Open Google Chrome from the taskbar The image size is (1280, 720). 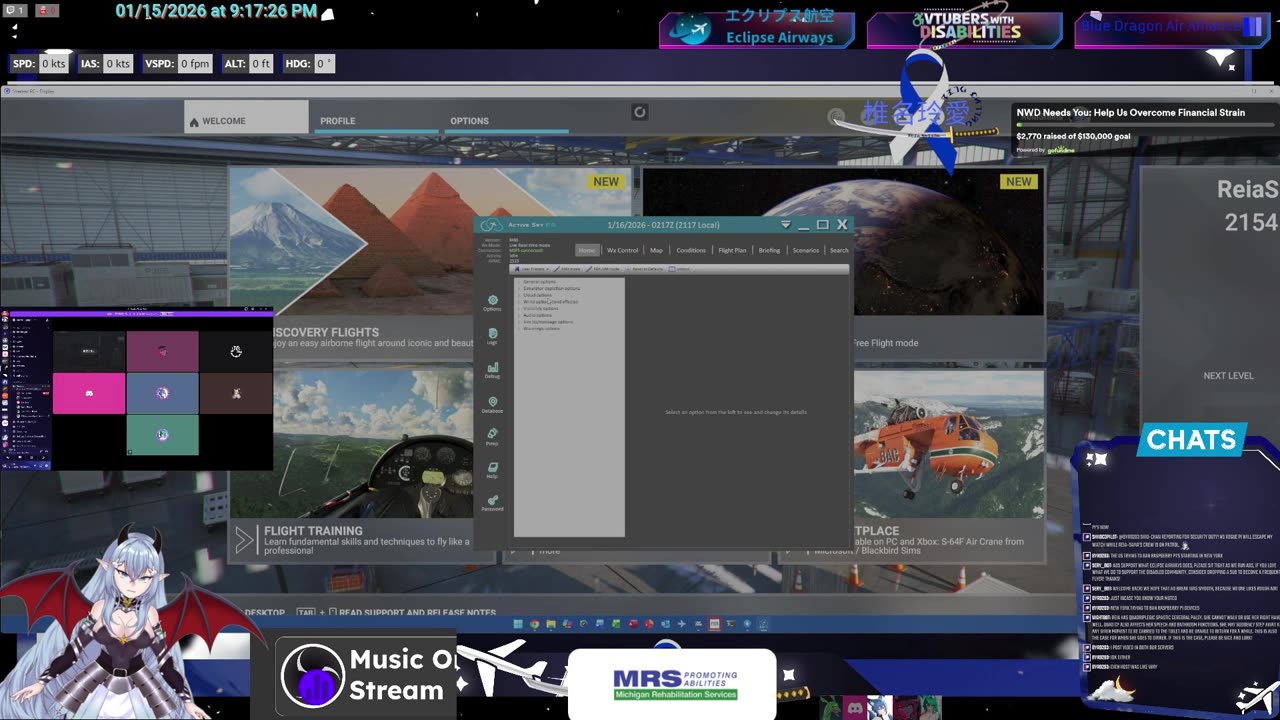tap(535, 624)
